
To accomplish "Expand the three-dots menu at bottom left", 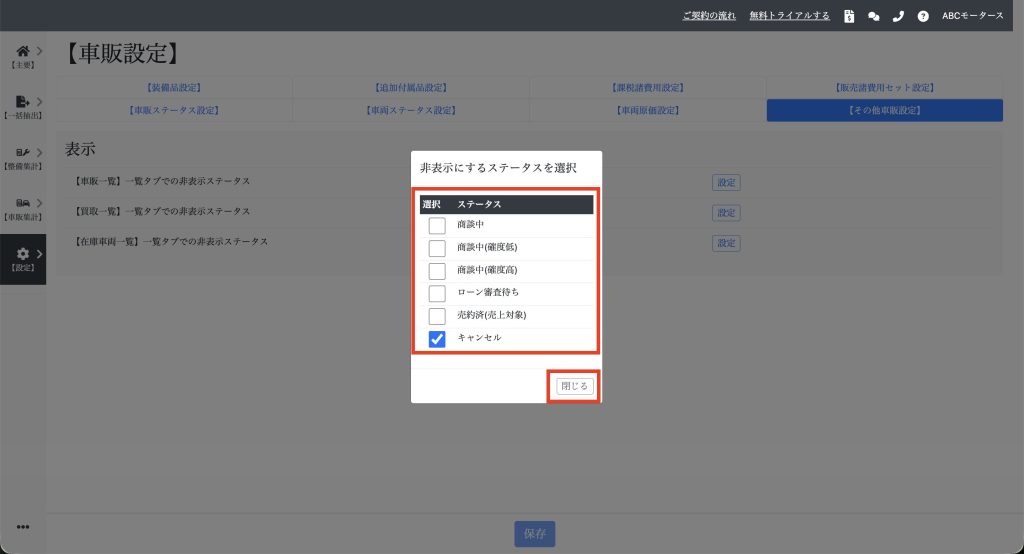I will point(23,527).
